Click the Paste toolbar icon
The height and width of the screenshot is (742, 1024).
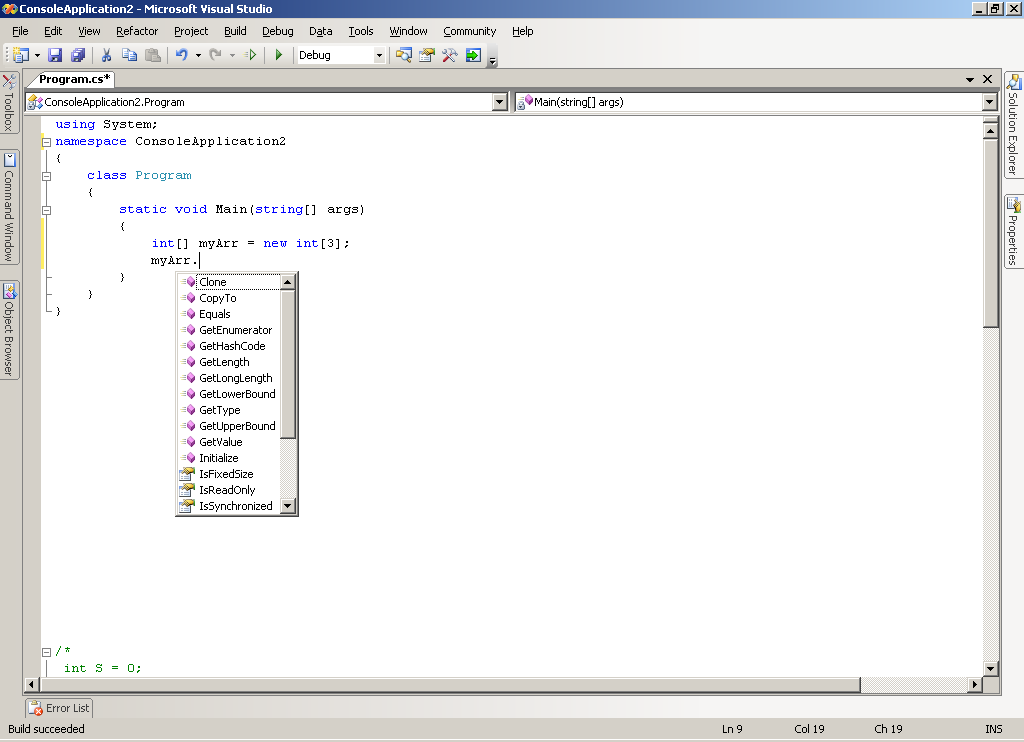click(152, 56)
